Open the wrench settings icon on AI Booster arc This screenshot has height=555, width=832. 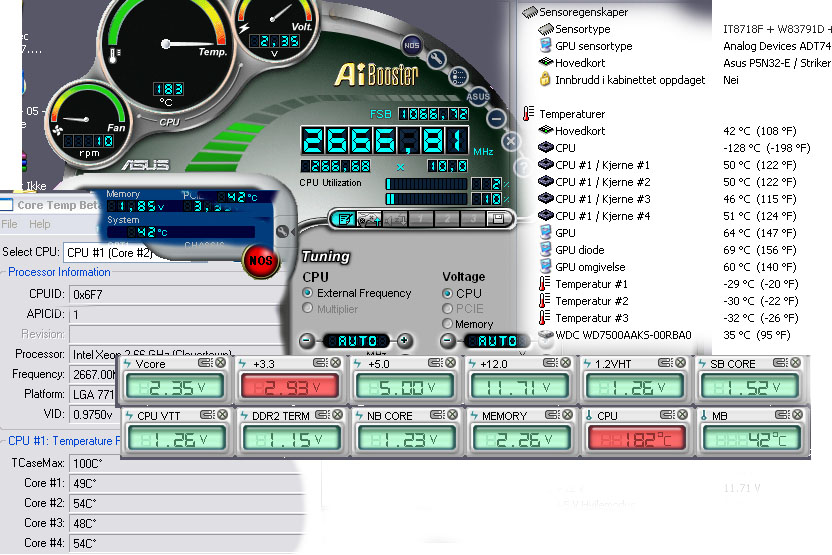(436, 59)
